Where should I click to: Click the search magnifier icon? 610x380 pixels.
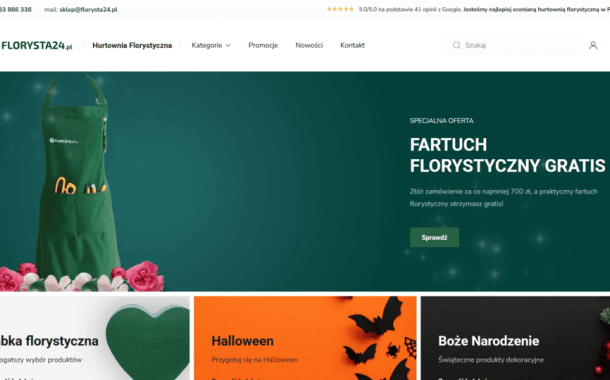point(456,46)
